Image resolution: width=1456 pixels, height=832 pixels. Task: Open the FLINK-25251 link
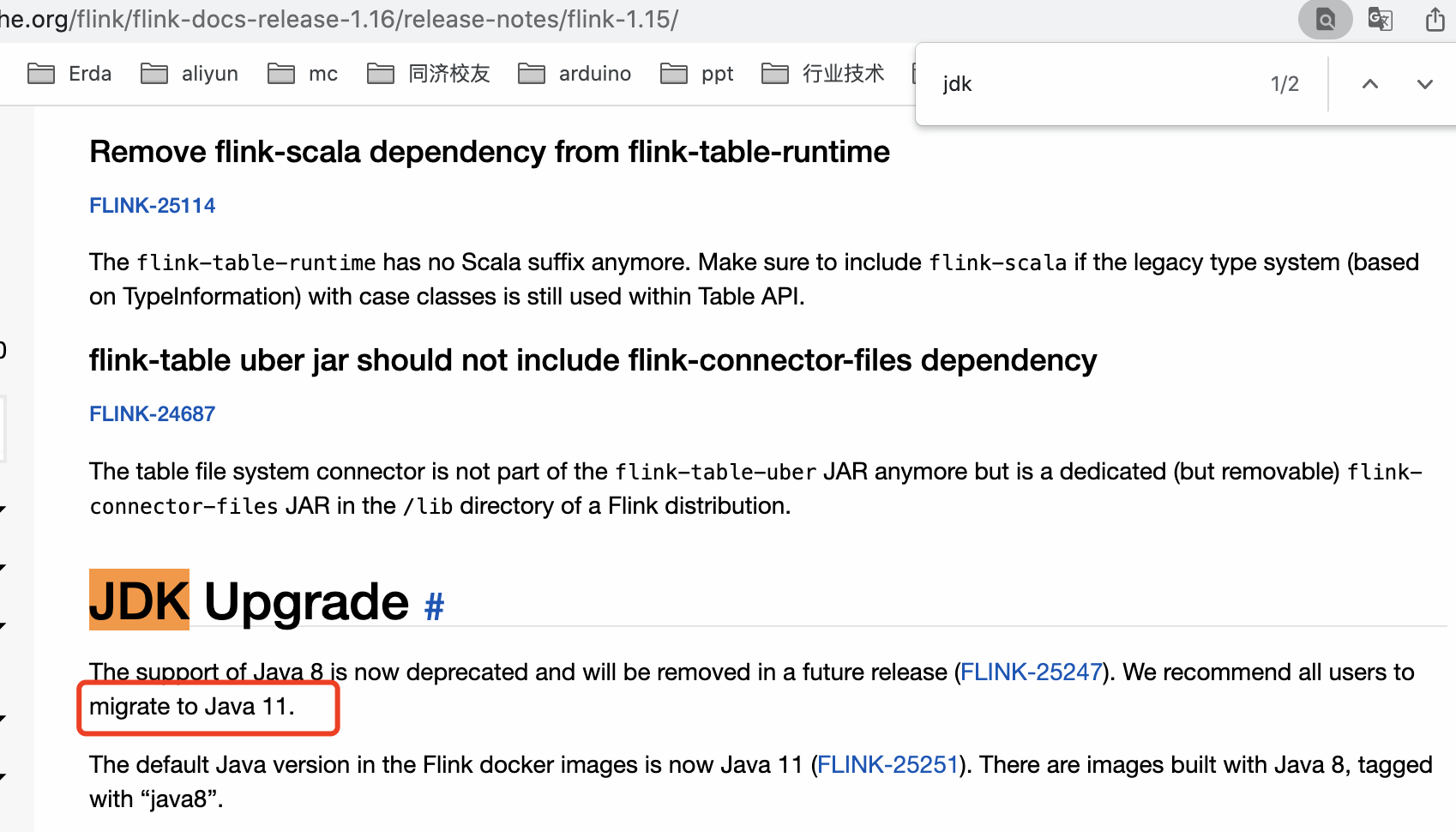tap(887, 764)
